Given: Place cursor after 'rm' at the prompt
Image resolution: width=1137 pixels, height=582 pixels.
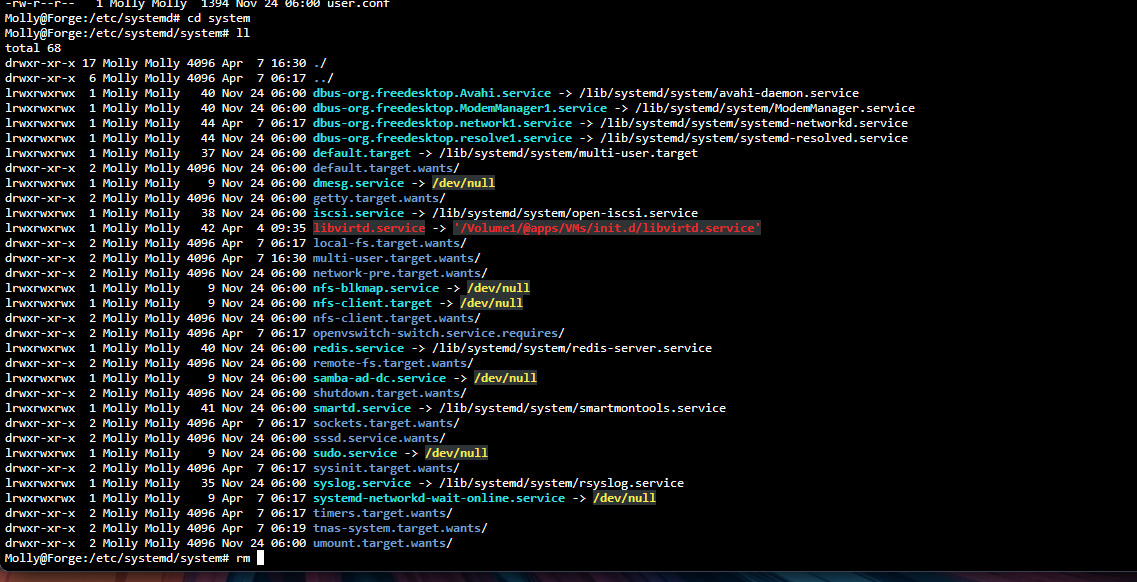Looking at the screenshot, I should (x=260, y=558).
